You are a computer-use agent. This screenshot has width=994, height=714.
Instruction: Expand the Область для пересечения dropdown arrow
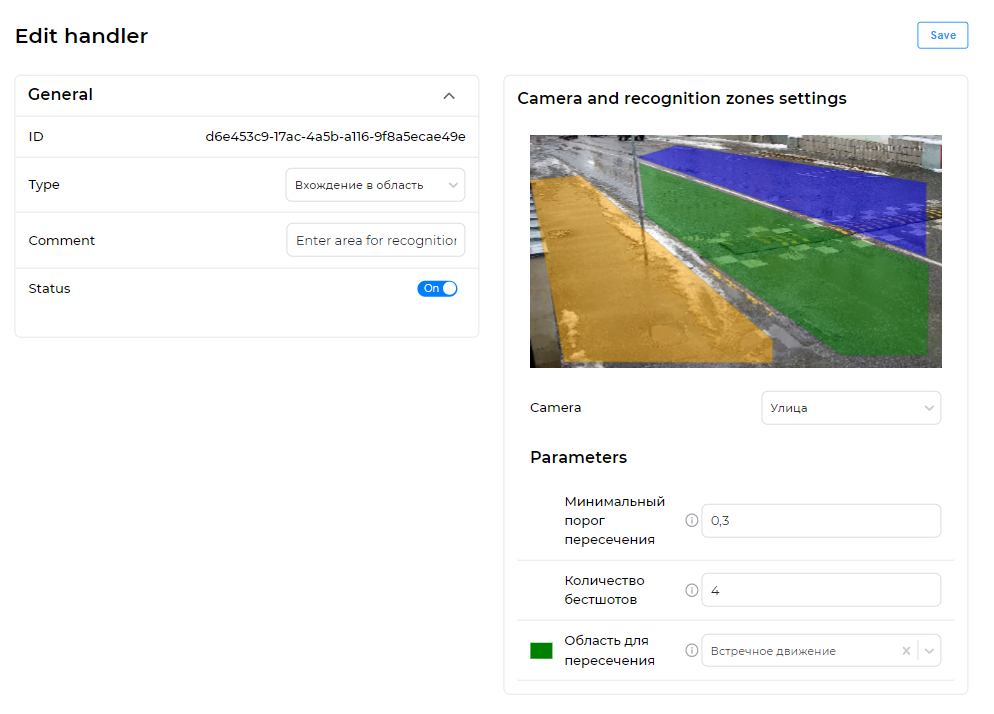coord(929,651)
